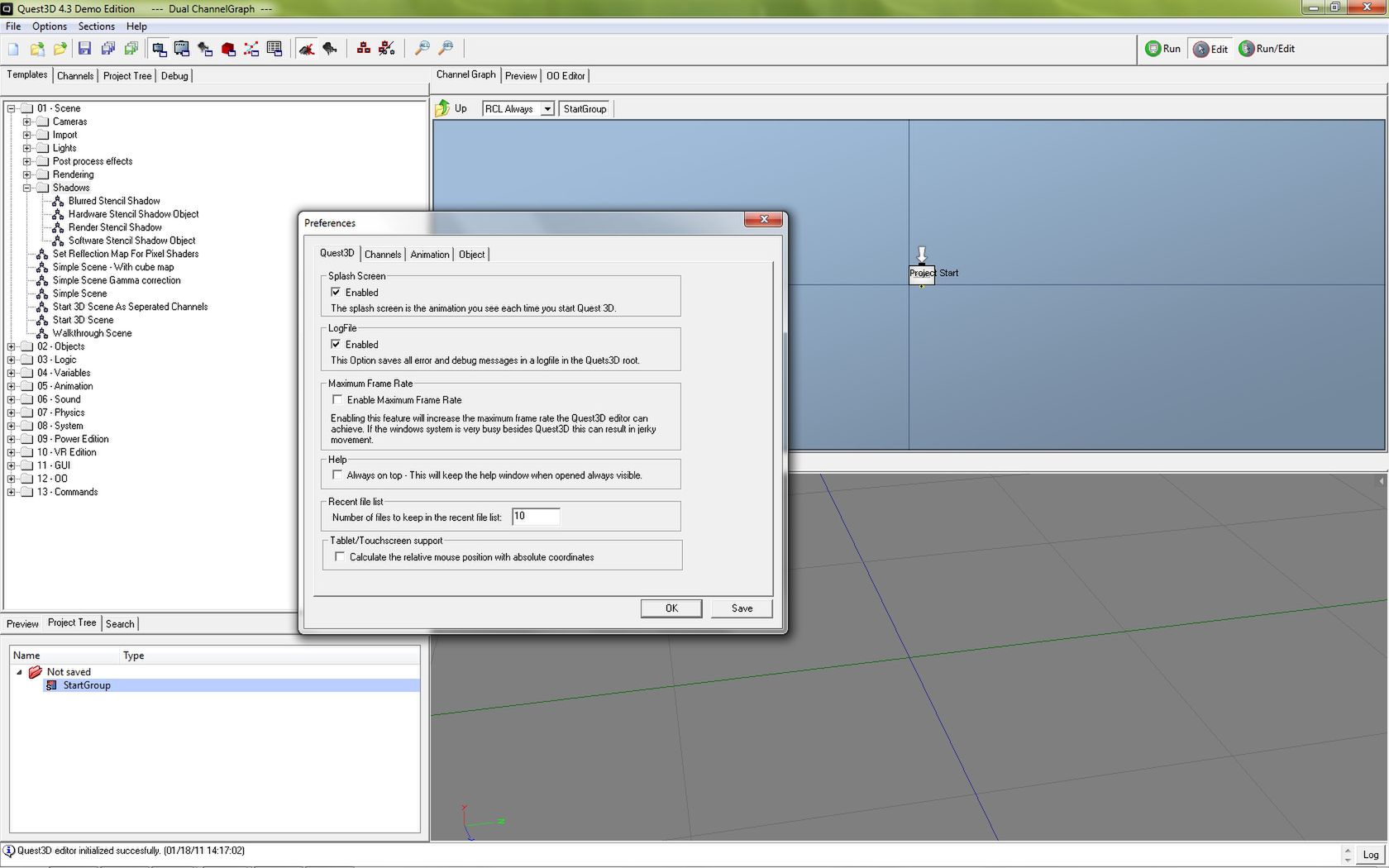Click the status bar info icon
This screenshot has width=1389, height=868.
8,851
